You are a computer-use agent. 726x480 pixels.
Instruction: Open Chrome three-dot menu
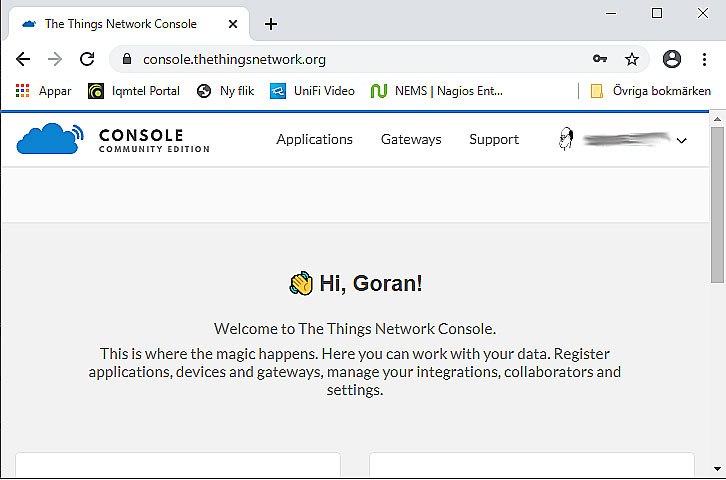(x=703, y=59)
